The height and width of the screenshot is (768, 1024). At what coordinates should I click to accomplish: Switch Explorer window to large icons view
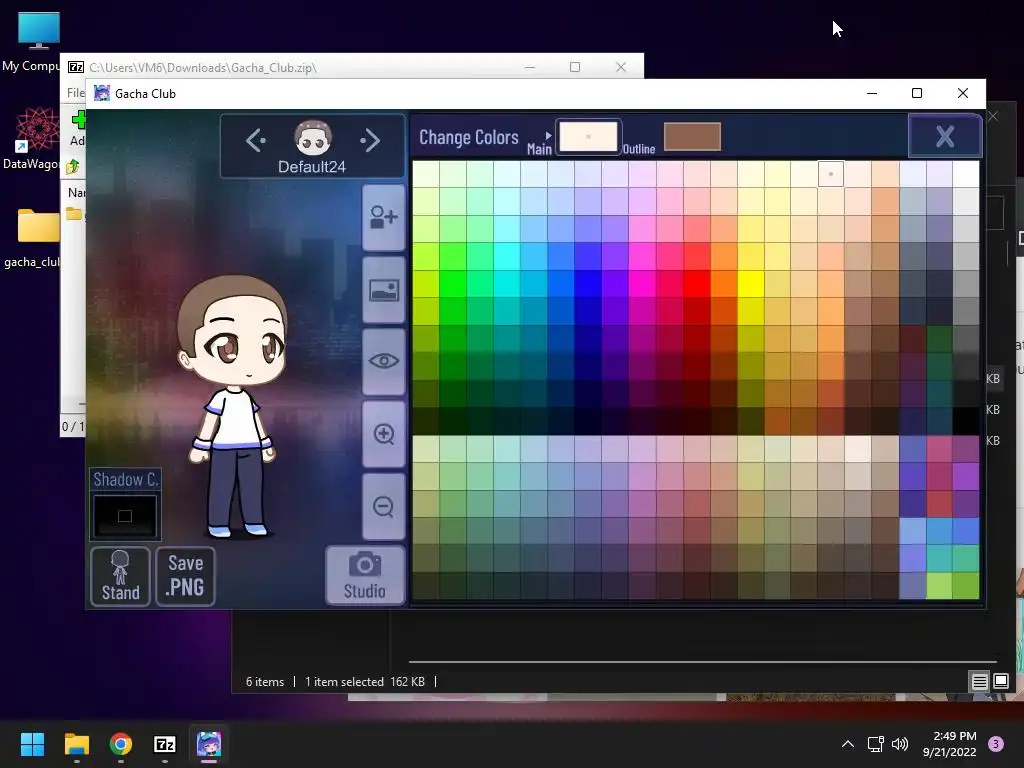pyautogui.click(x=1001, y=682)
